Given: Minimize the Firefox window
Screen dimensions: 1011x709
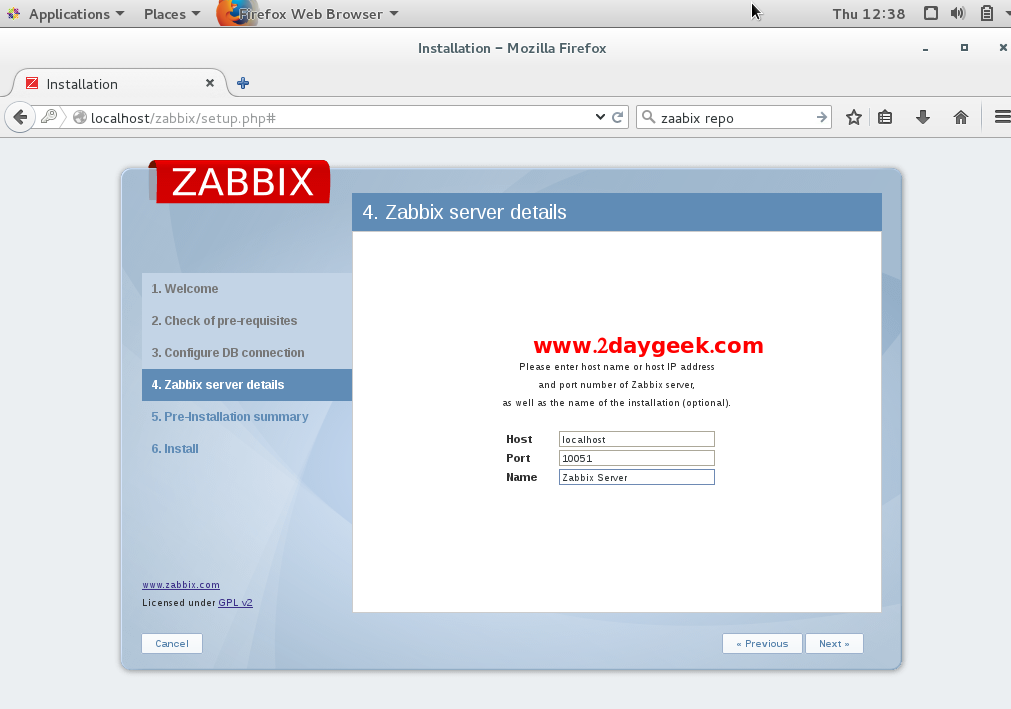Looking at the screenshot, I should [x=925, y=48].
